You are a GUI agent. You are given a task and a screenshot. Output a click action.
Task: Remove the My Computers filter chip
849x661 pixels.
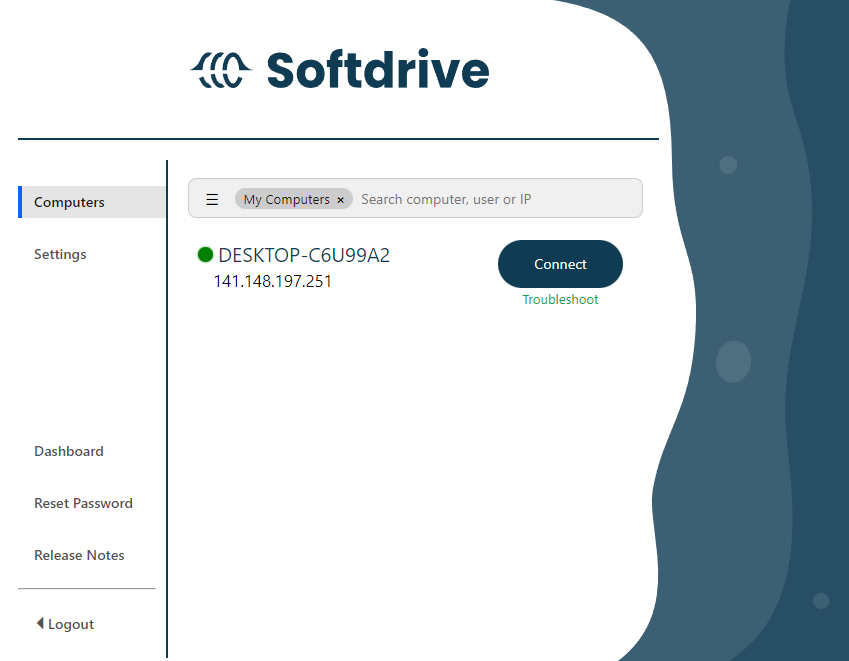click(341, 200)
